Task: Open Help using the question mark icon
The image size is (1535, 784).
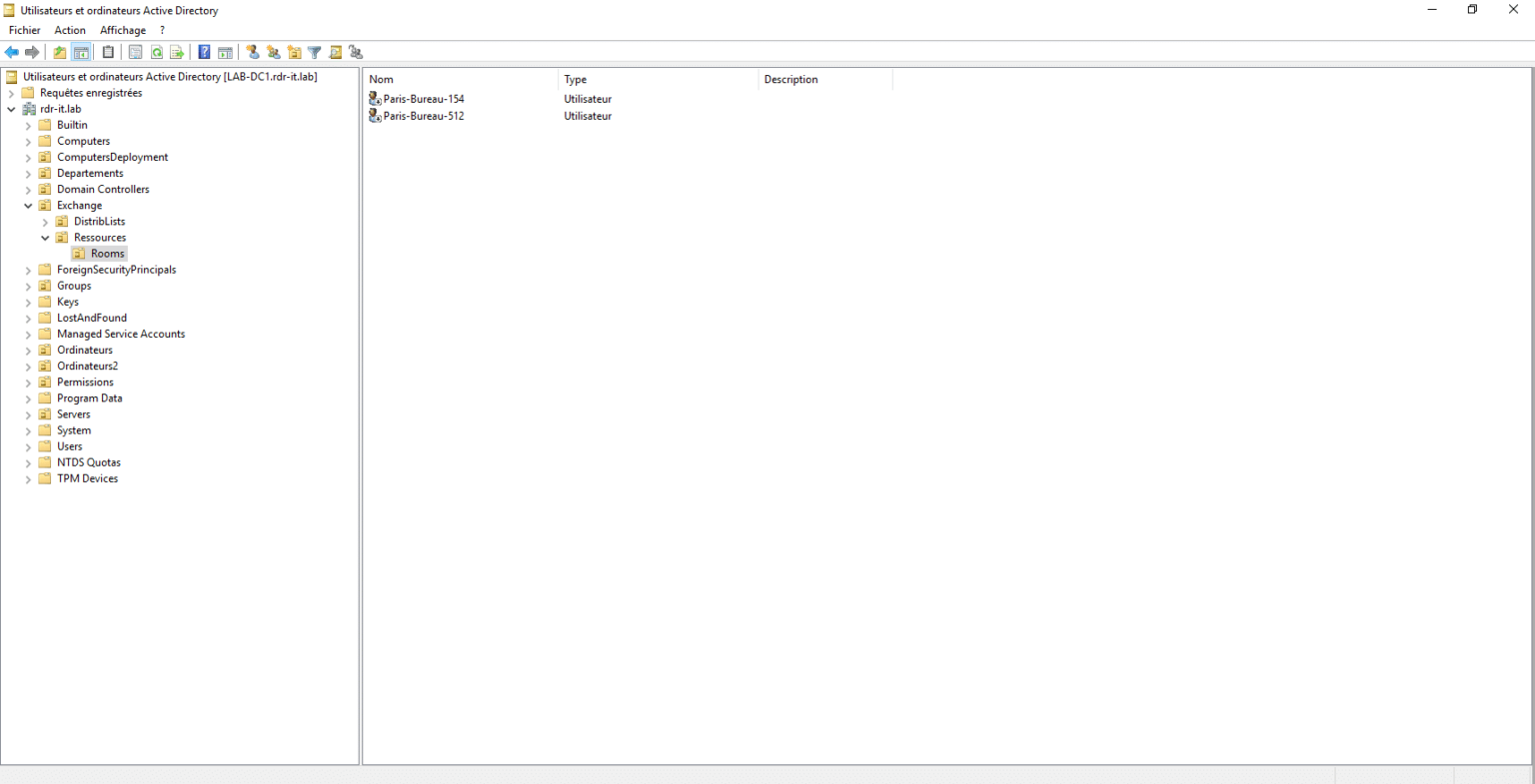Action: click(x=204, y=52)
